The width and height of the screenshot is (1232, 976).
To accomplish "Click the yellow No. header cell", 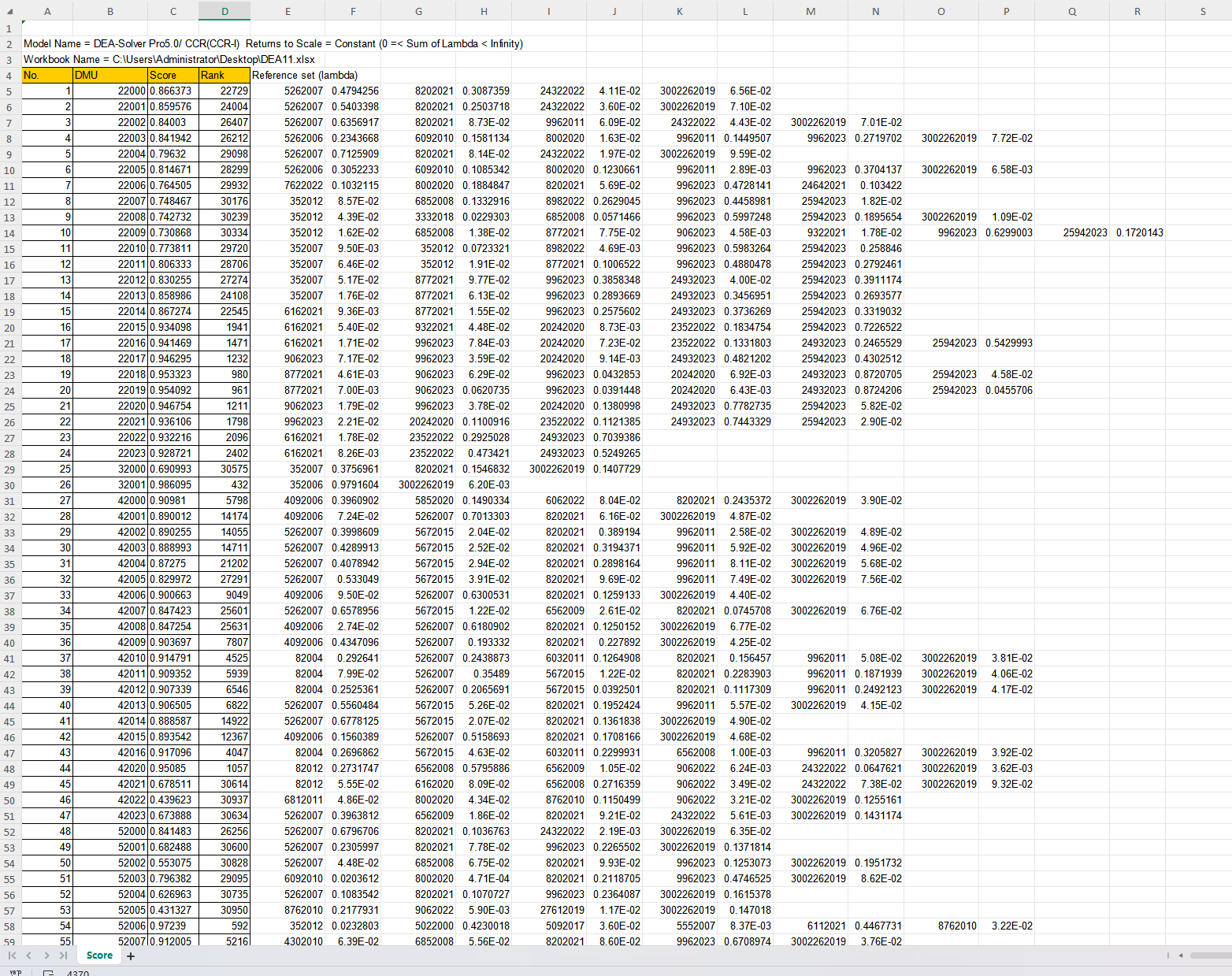I will 47,76.
